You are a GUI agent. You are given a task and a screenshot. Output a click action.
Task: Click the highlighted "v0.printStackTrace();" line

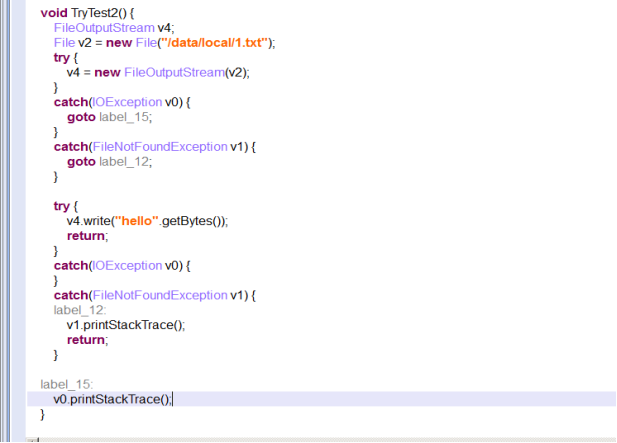321,399
